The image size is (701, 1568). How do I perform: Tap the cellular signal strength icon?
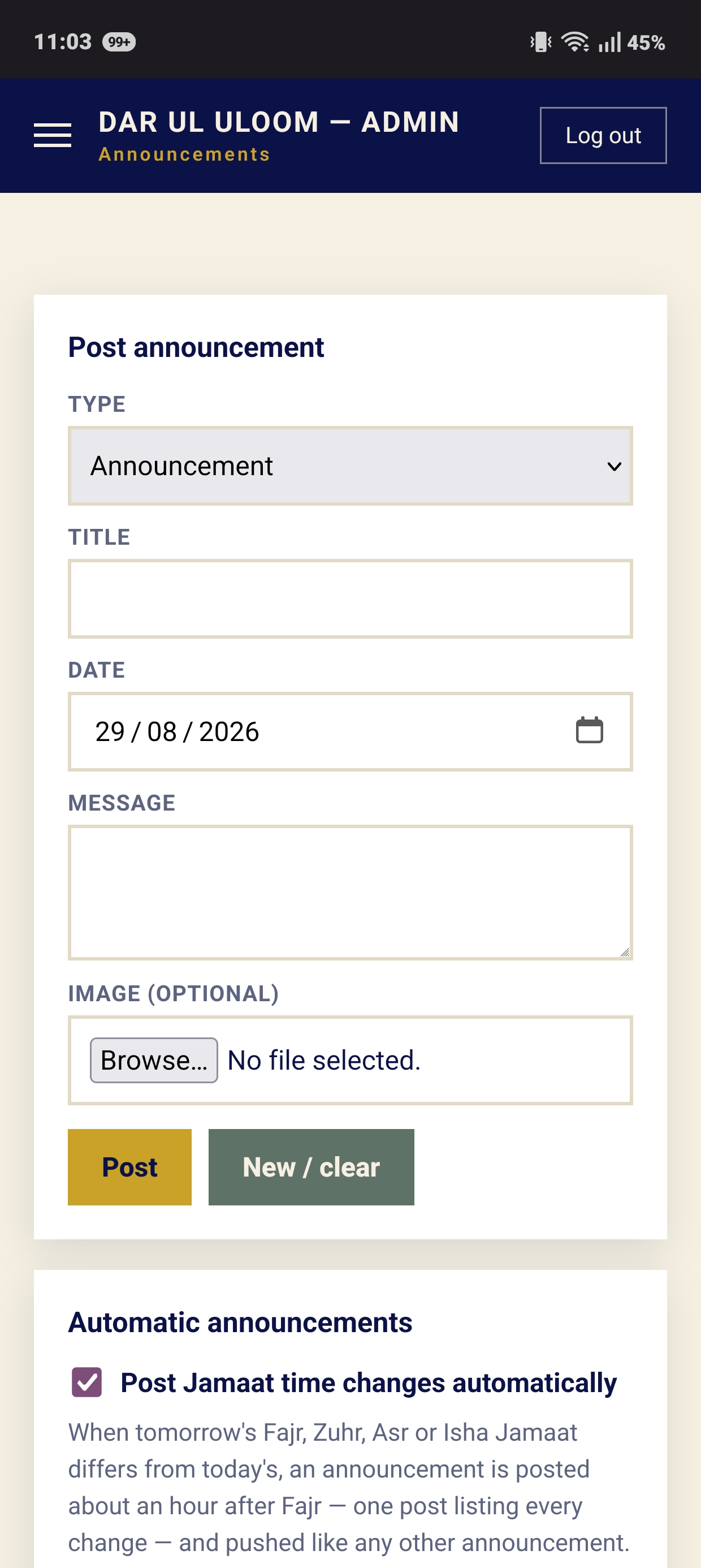[609, 42]
